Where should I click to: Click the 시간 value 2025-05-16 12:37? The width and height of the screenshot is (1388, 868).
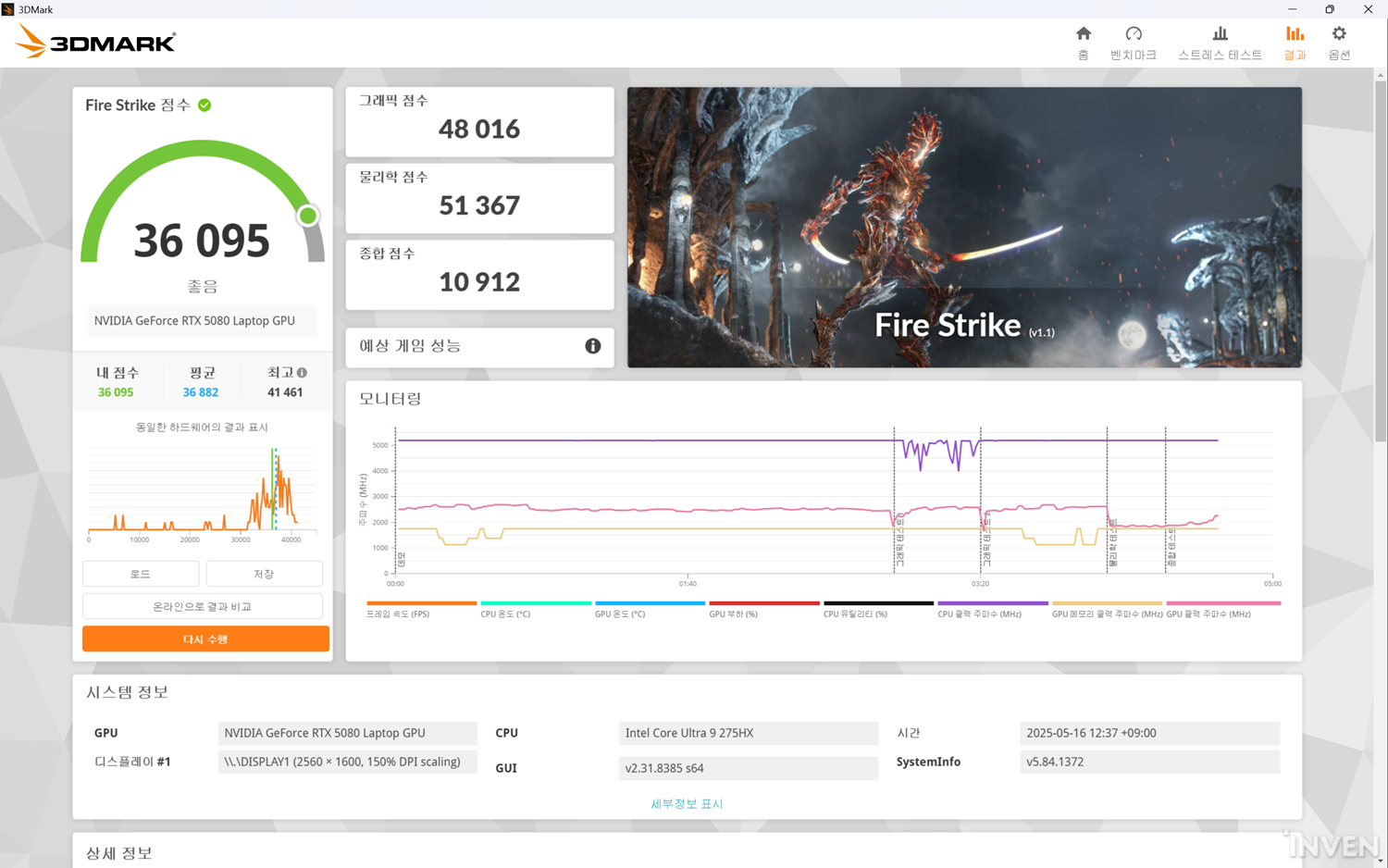click(1149, 733)
